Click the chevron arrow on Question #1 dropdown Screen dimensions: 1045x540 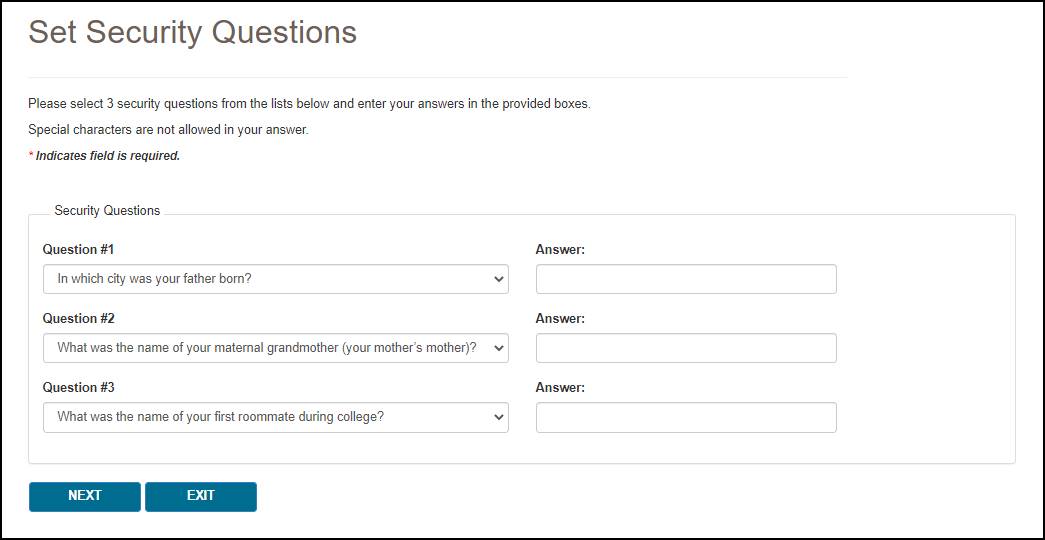click(499, 280)
